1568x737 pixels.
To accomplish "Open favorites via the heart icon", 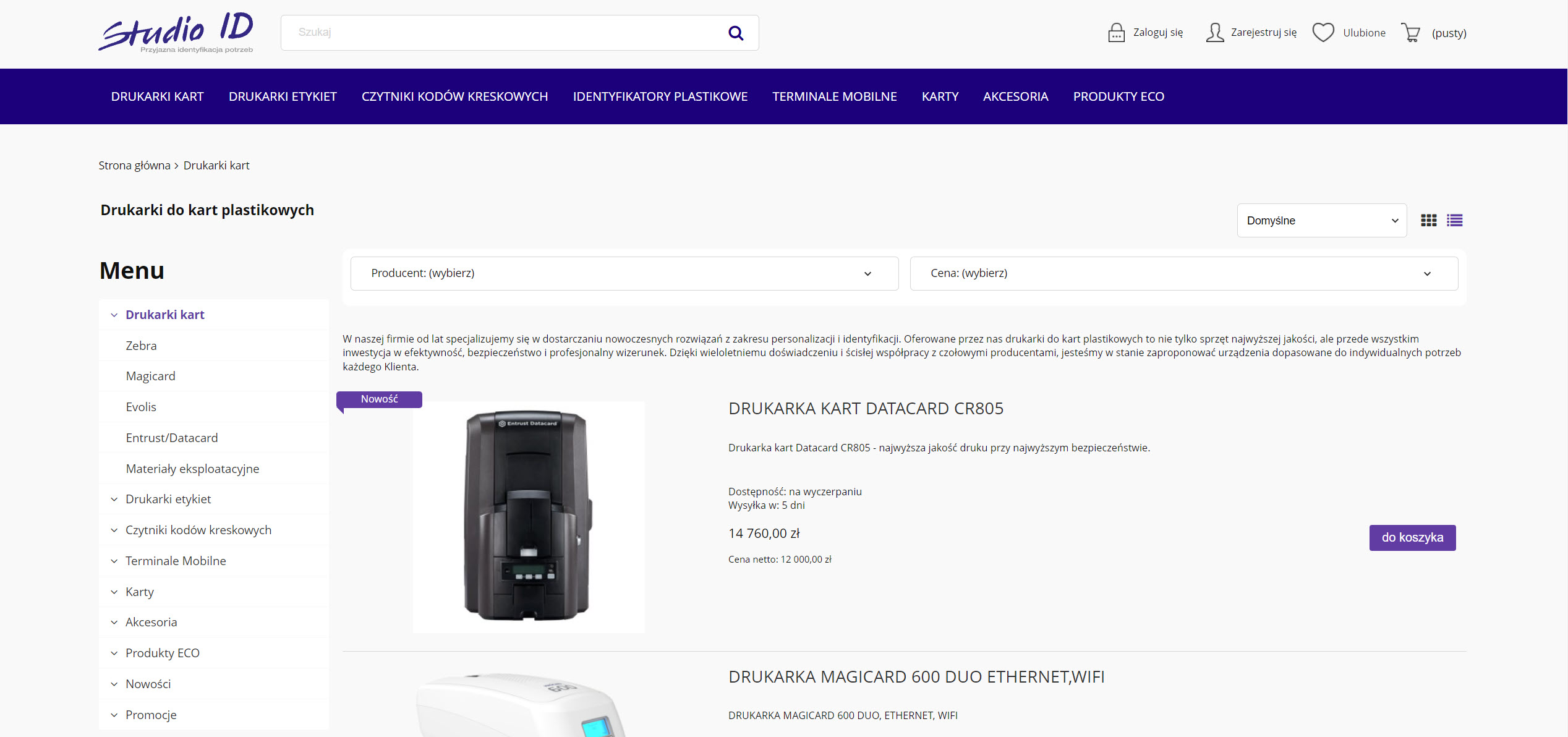I will click(1323, 32).
